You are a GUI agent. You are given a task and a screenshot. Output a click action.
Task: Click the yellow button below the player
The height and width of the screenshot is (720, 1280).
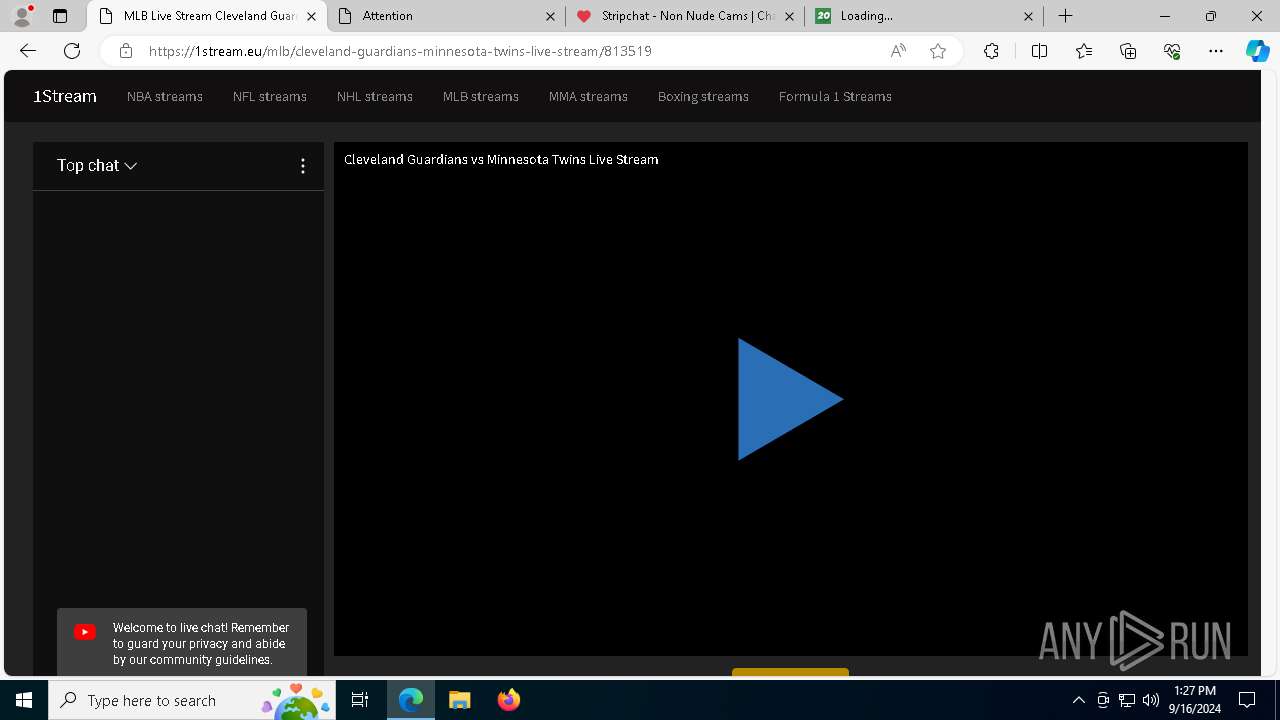(790, 672)
